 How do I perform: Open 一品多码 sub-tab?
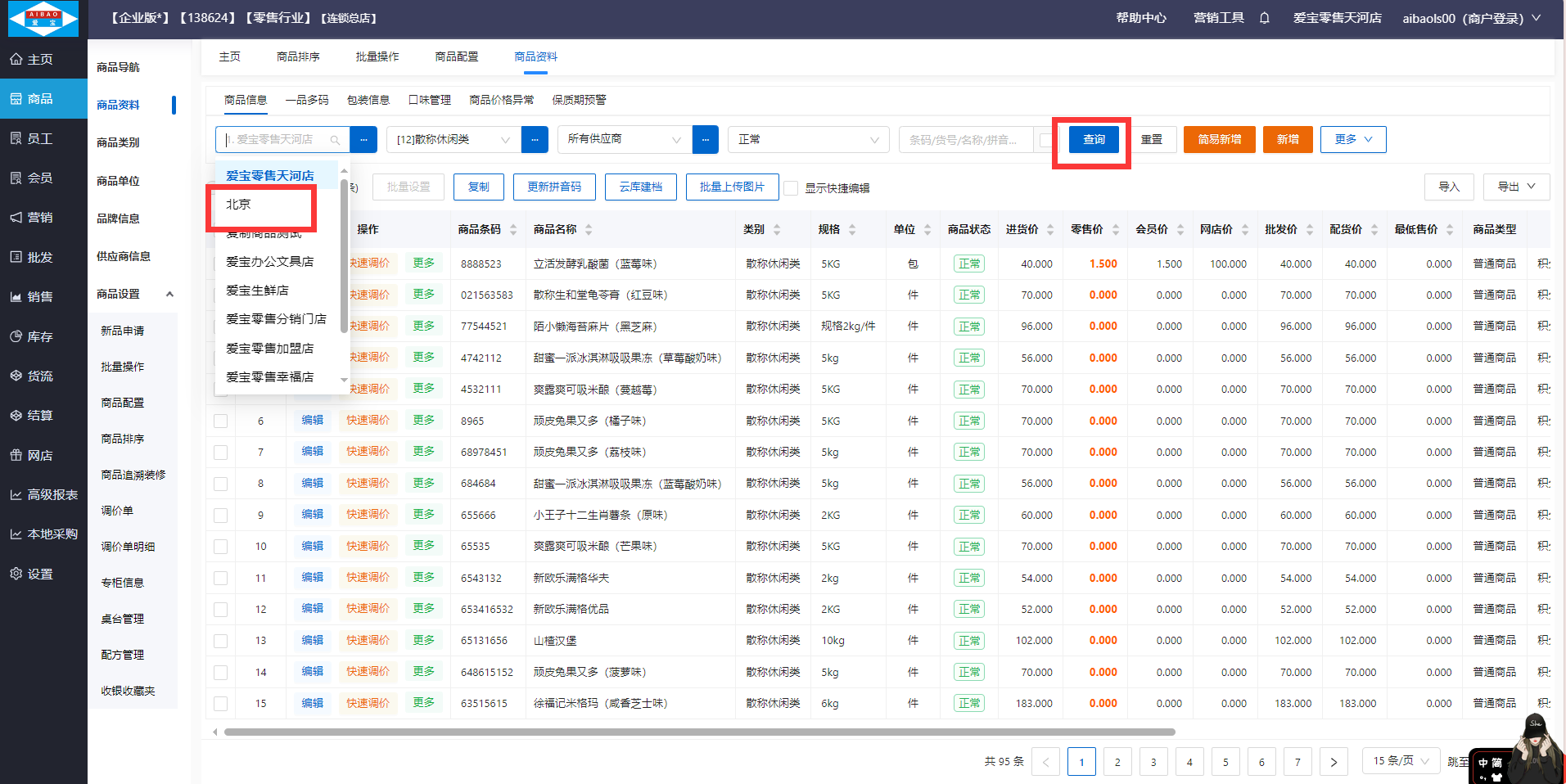[x=307, y=100]
